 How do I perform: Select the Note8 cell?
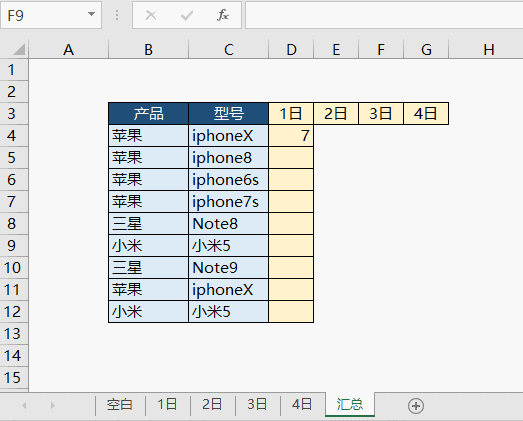228,224
